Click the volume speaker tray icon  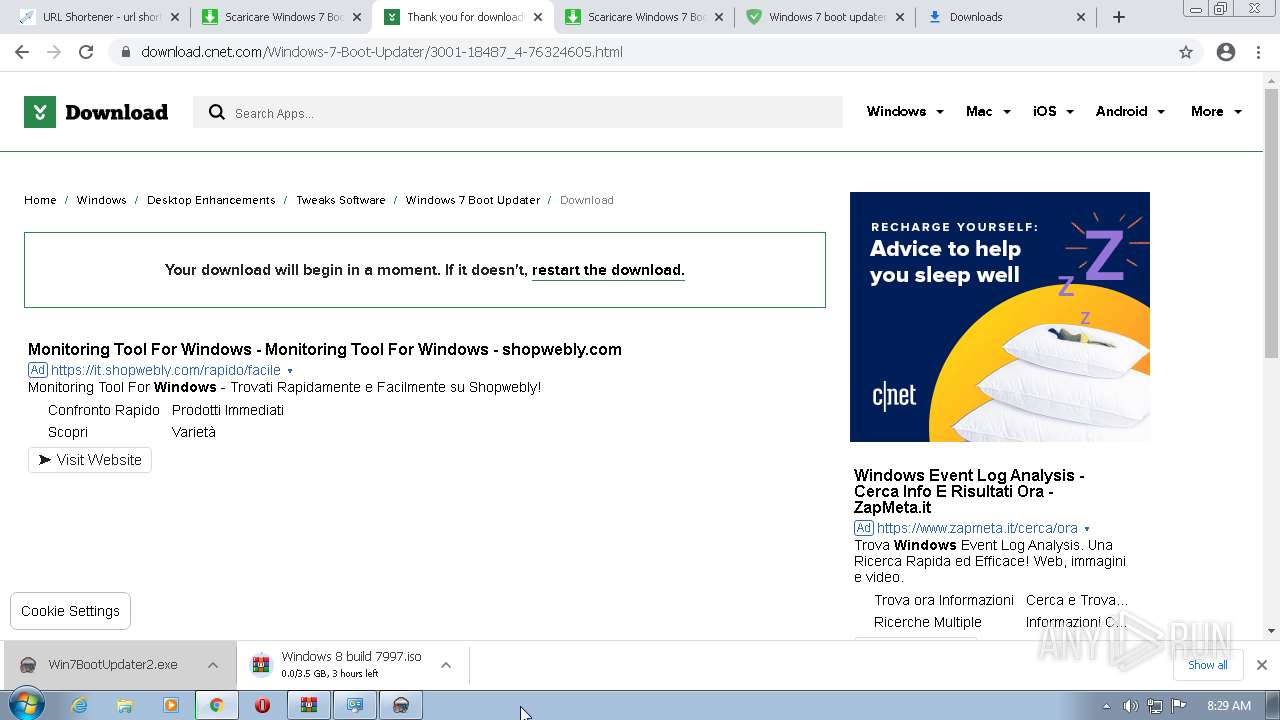point(1130,706)
